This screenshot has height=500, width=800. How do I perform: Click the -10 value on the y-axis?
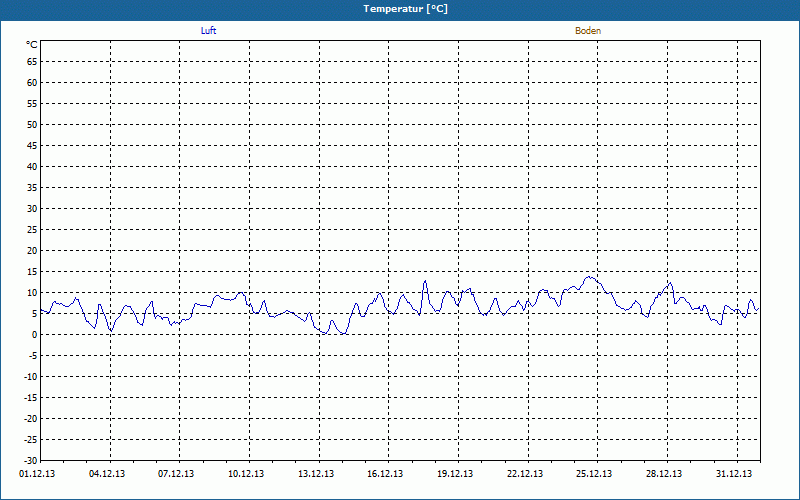tap(30, 377)
